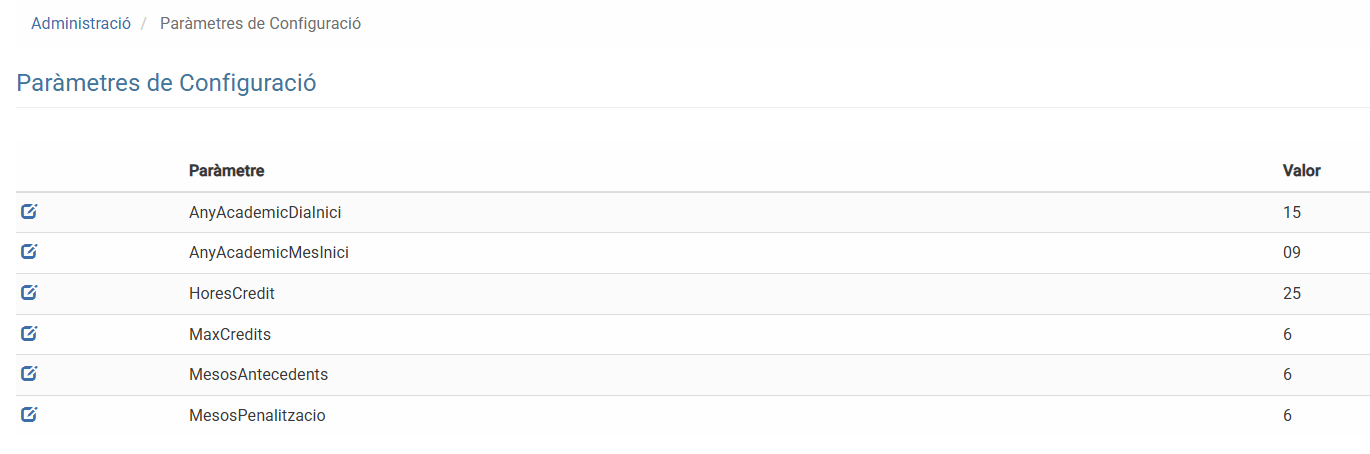
Task: Select the HoresCredit parameter name
Action: 231,294
